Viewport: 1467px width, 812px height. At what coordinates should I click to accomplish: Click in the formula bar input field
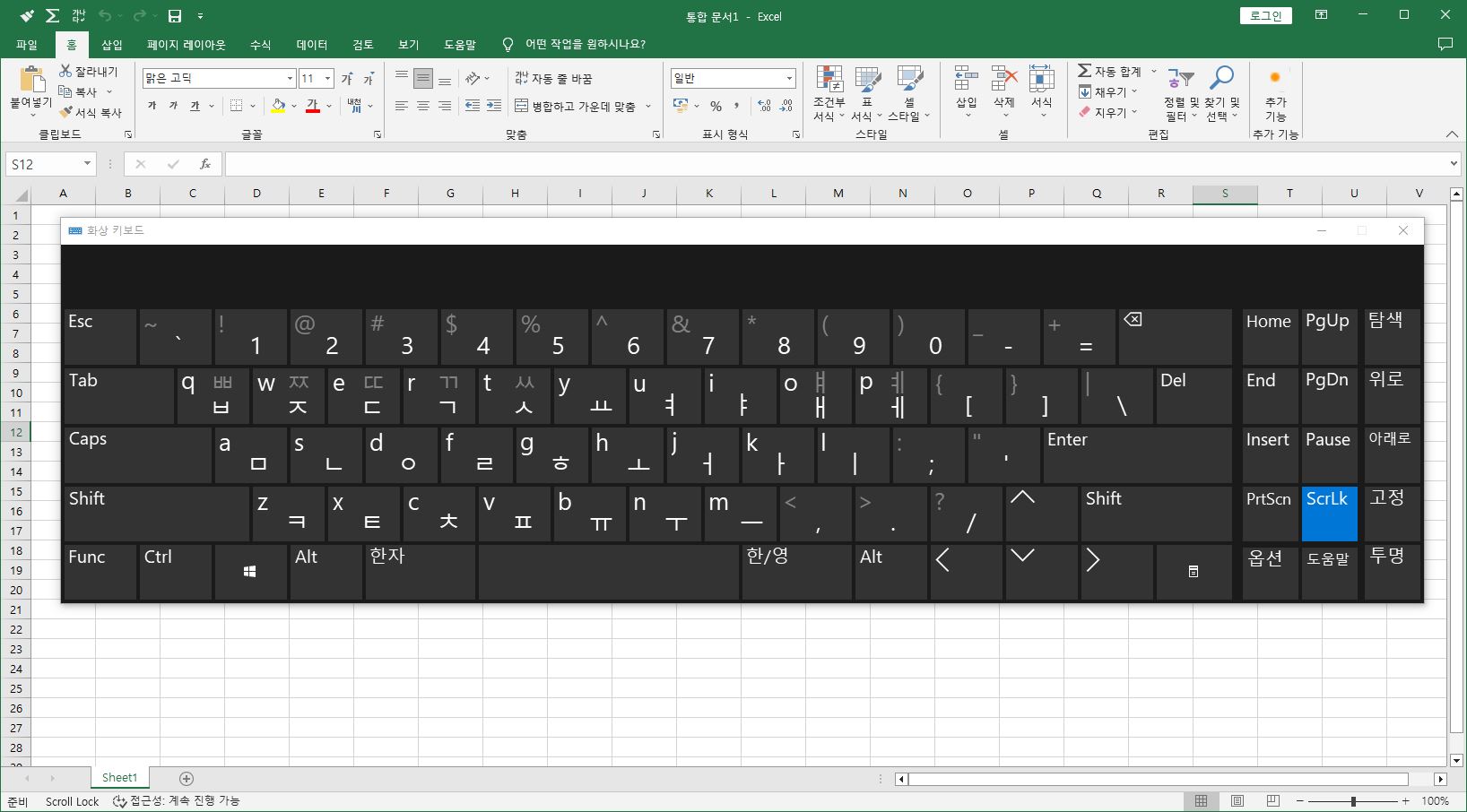[x=836, y=164]
